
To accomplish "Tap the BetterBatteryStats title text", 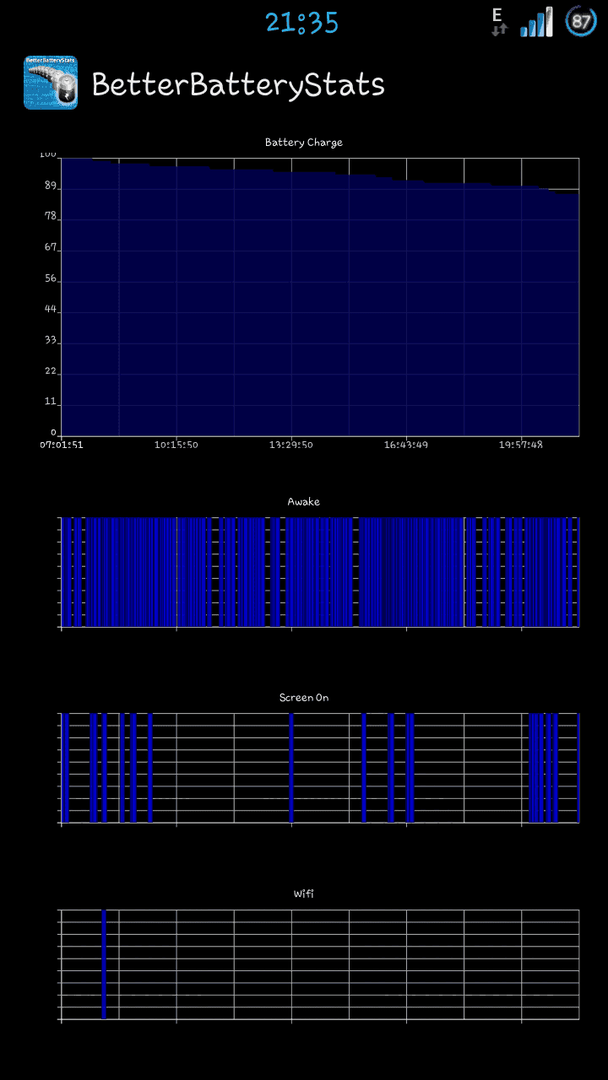I will tap(238, 85).
